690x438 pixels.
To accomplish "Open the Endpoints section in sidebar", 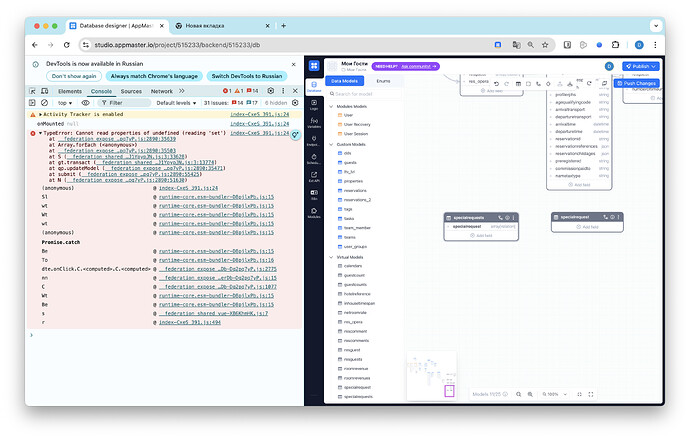I will tap(314, 140).
